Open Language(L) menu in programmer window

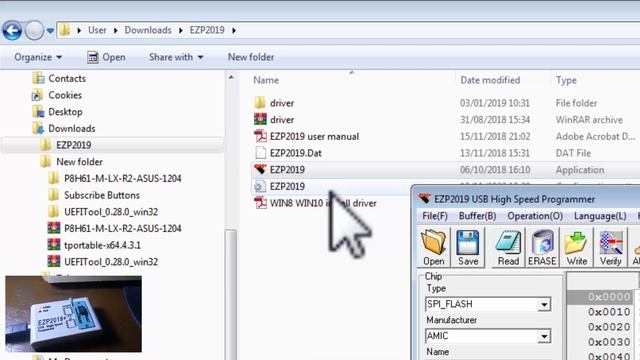pyautogui.click(x=600, y=216)
